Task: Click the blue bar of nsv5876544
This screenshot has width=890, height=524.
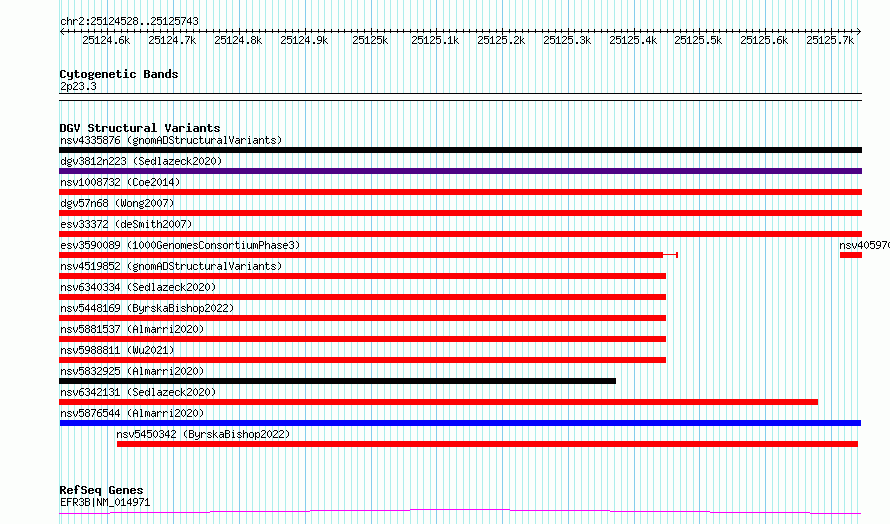Action: tap(460, 423)
